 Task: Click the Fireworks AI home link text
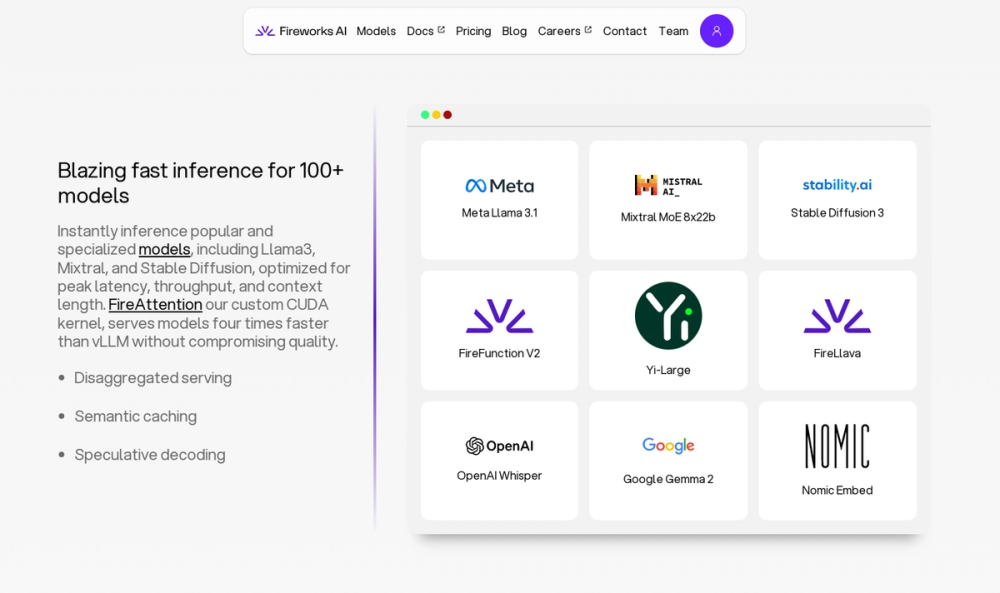click(313, 31)
